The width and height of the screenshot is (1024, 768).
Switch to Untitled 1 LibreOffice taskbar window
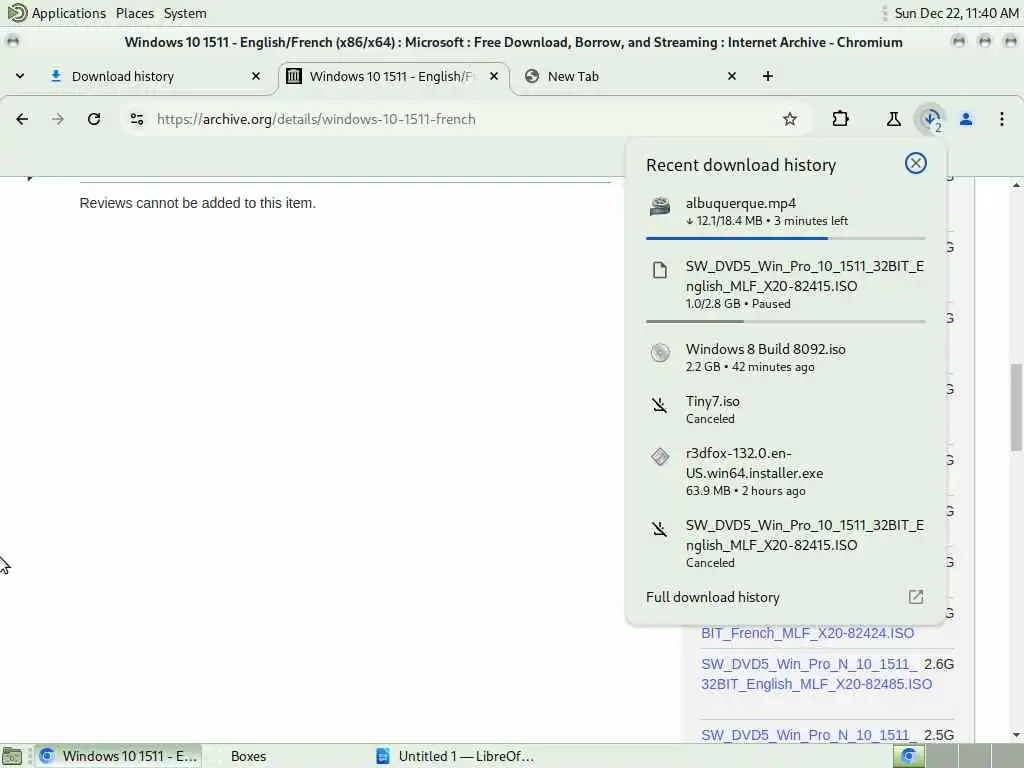(457, 756)
